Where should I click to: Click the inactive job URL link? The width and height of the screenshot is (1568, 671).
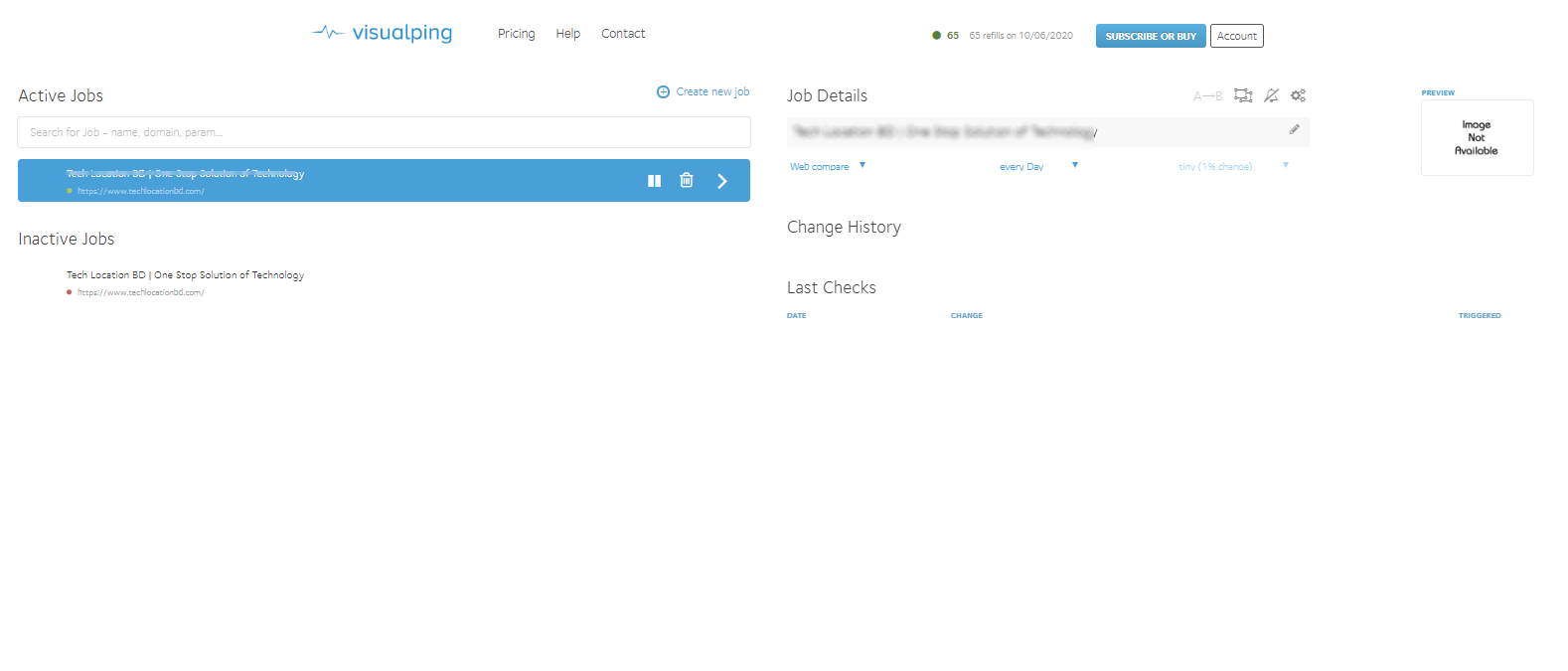[x=140, y=292]
